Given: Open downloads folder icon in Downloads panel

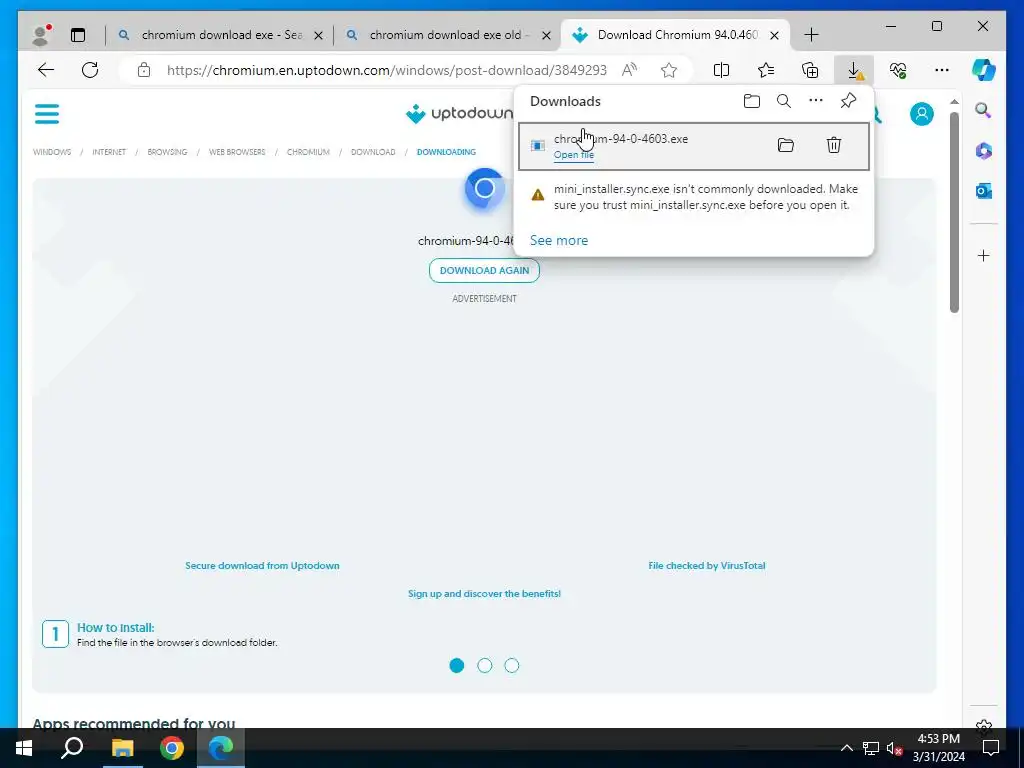Looking at the screenshot, I should 752,101.
